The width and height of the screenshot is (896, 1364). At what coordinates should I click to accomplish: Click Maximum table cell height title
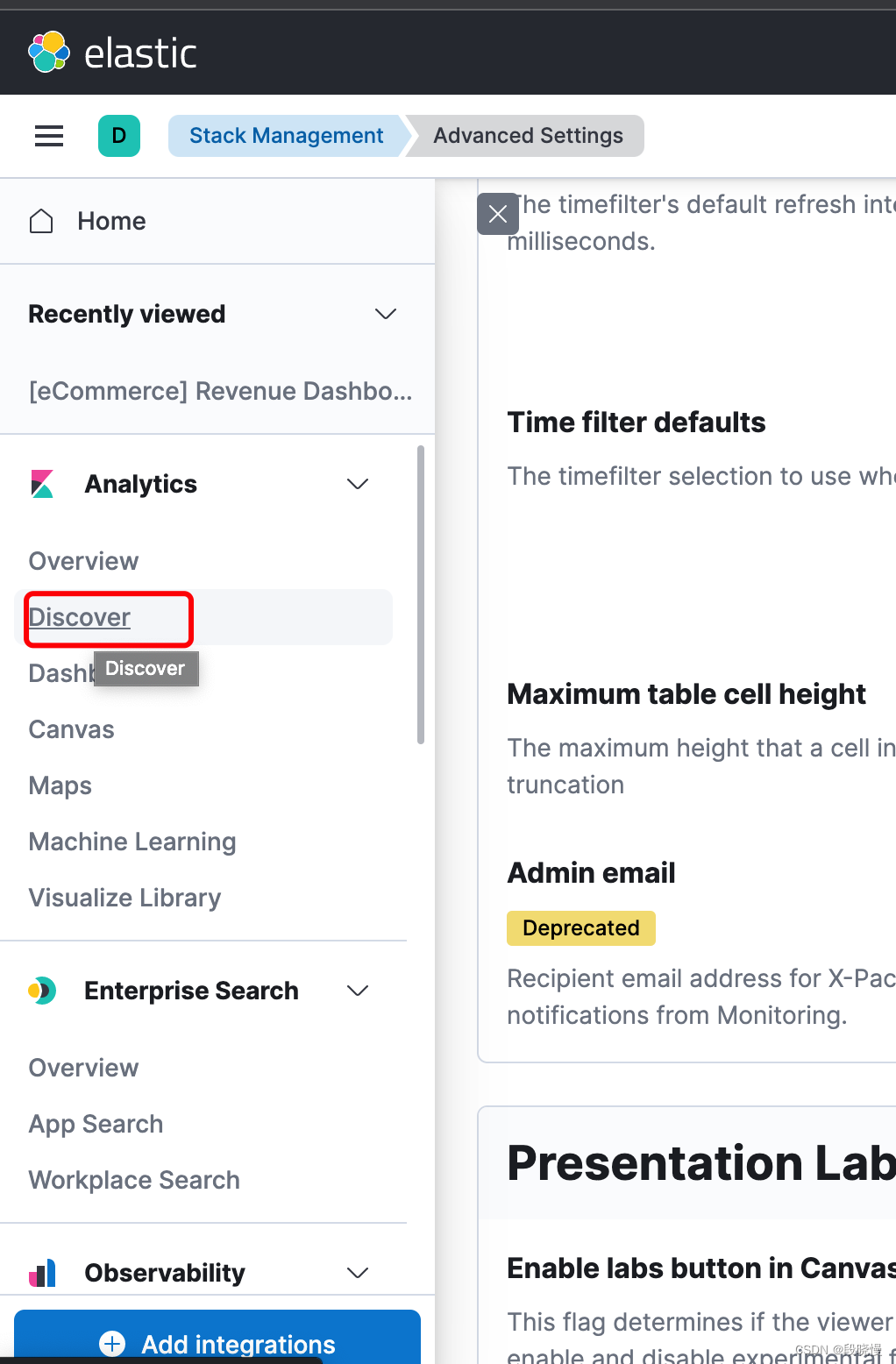pos(686,694)
